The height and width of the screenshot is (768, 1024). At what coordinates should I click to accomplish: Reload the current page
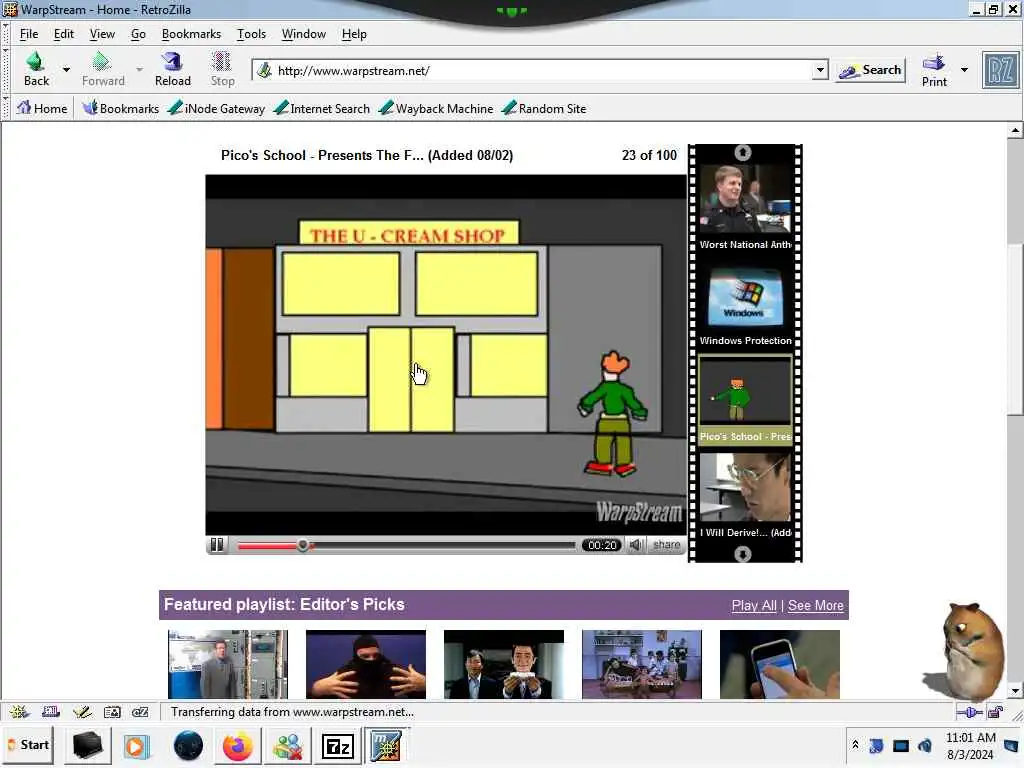172,69
